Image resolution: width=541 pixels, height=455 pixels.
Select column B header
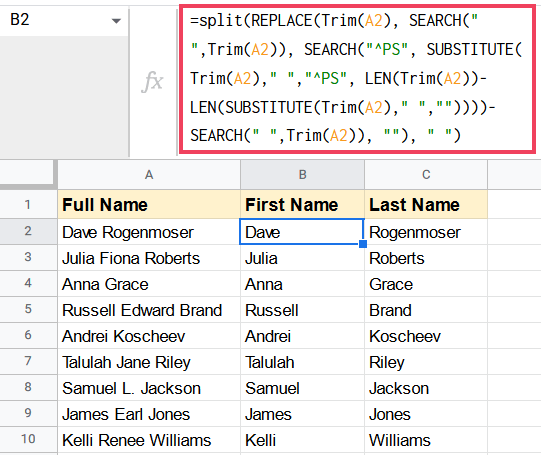point(302,175)
